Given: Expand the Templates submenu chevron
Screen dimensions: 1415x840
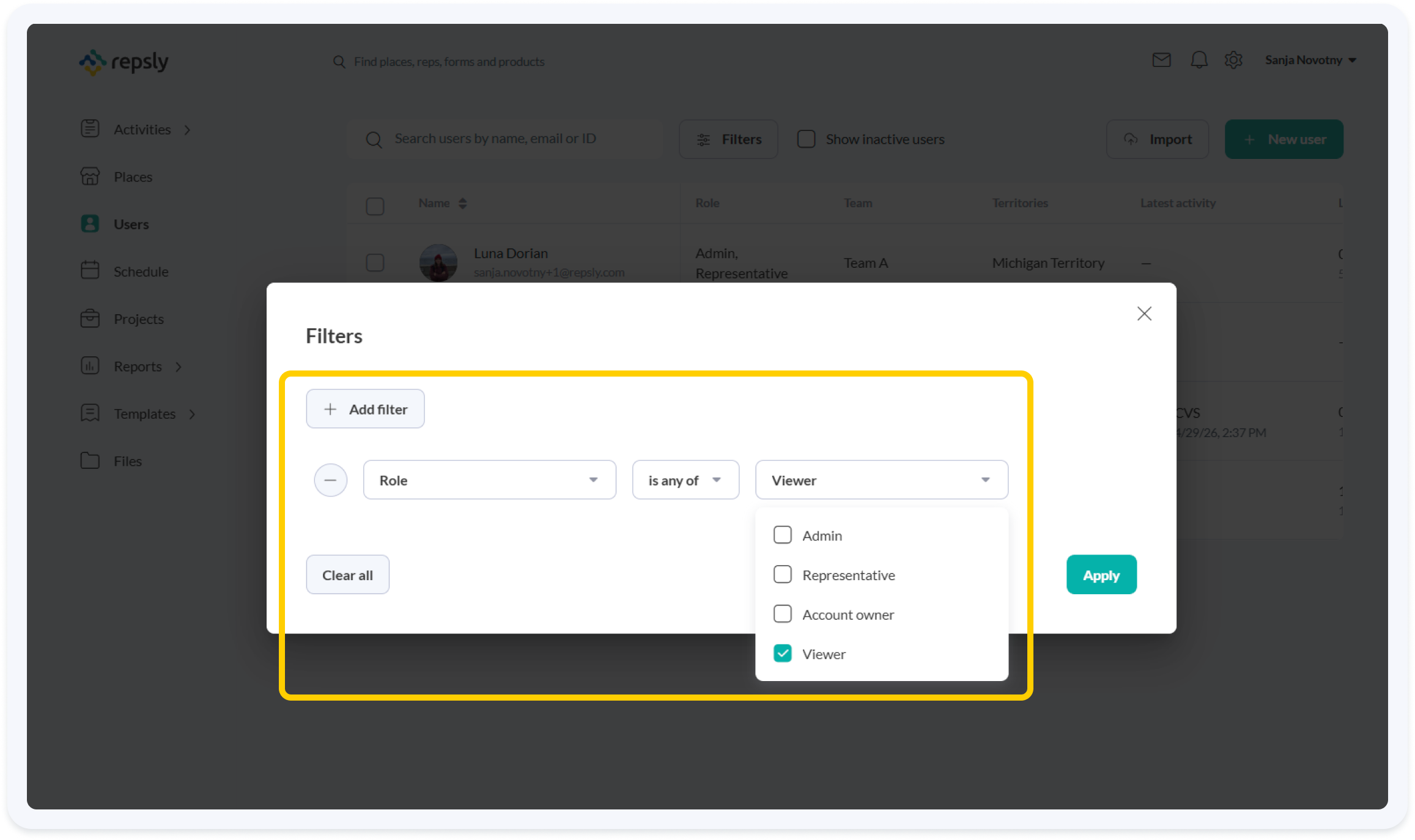Looking at the screenshot, I should (192, 414).
